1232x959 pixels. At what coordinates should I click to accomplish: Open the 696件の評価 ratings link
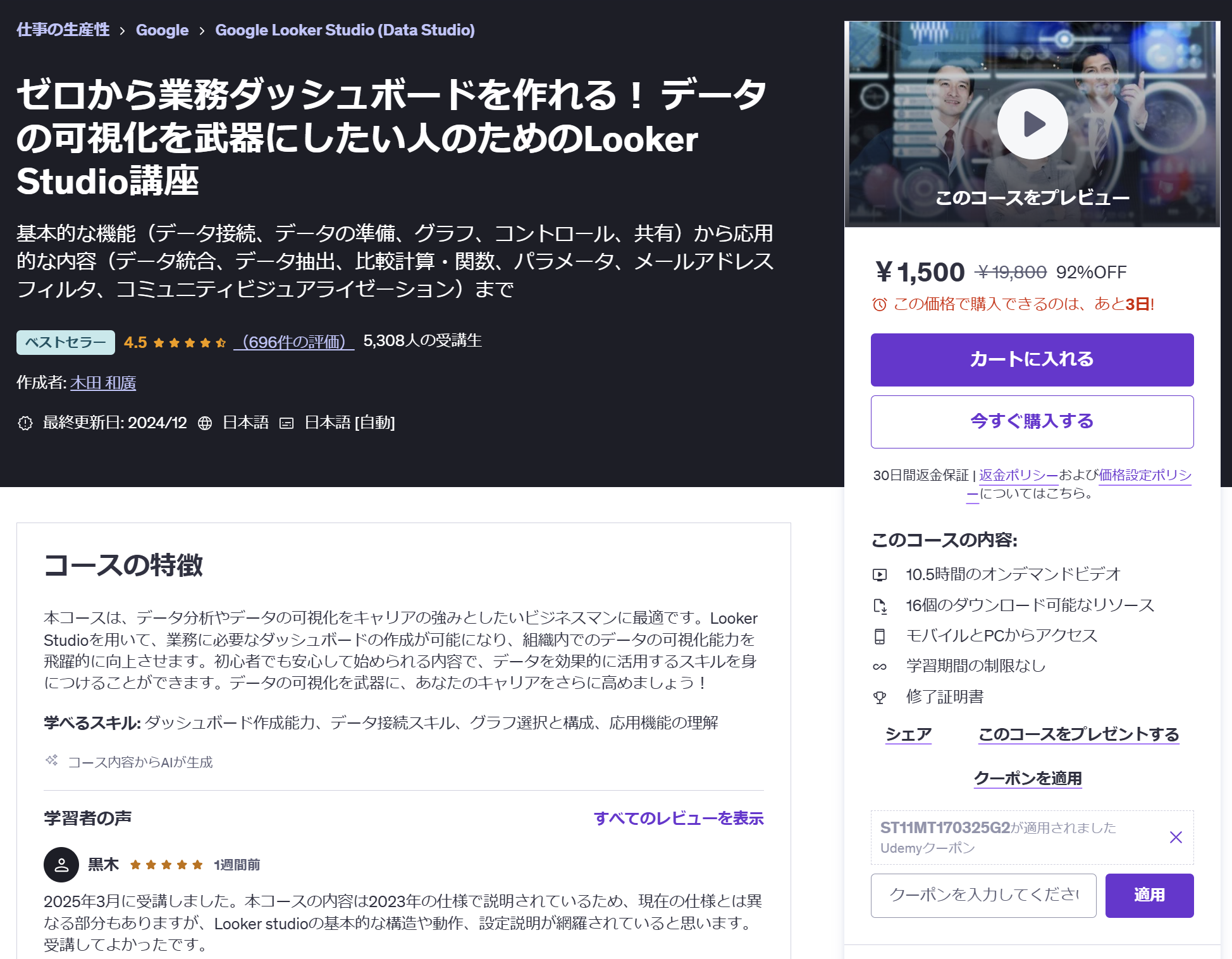(x=294, y=342)
